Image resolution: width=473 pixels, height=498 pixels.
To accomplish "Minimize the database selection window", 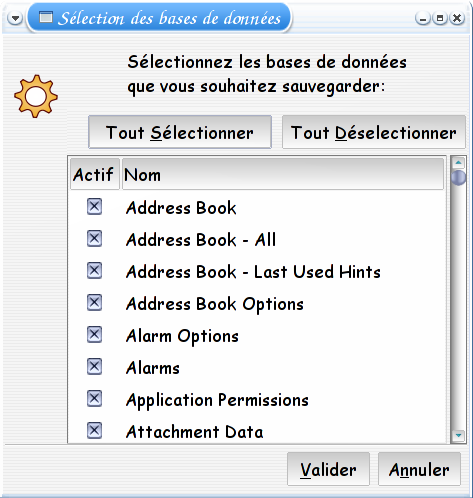I will point(423,18).
